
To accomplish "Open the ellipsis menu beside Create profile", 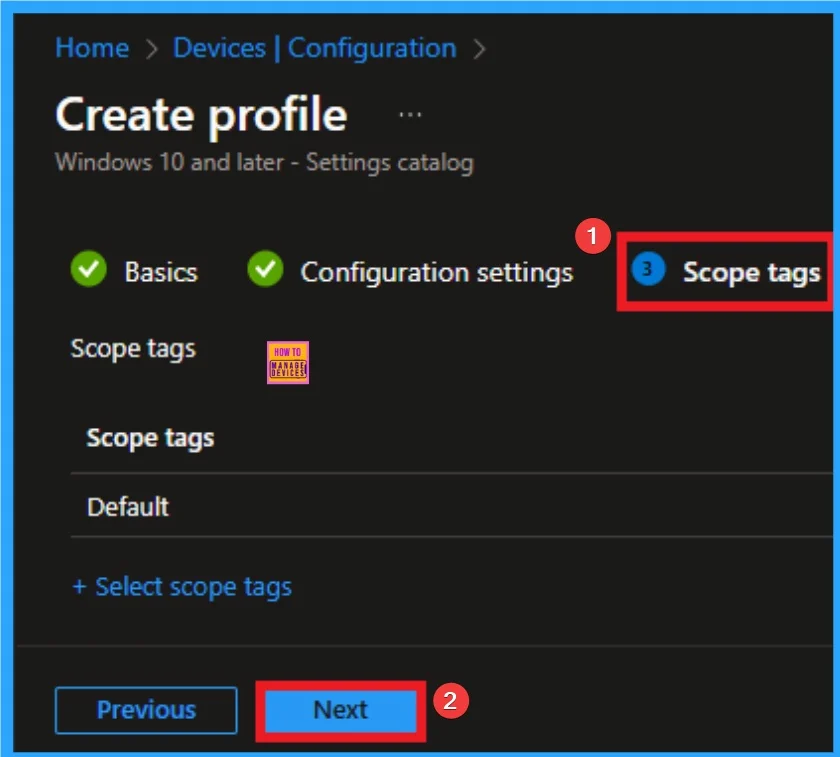I will coord(408,113).
